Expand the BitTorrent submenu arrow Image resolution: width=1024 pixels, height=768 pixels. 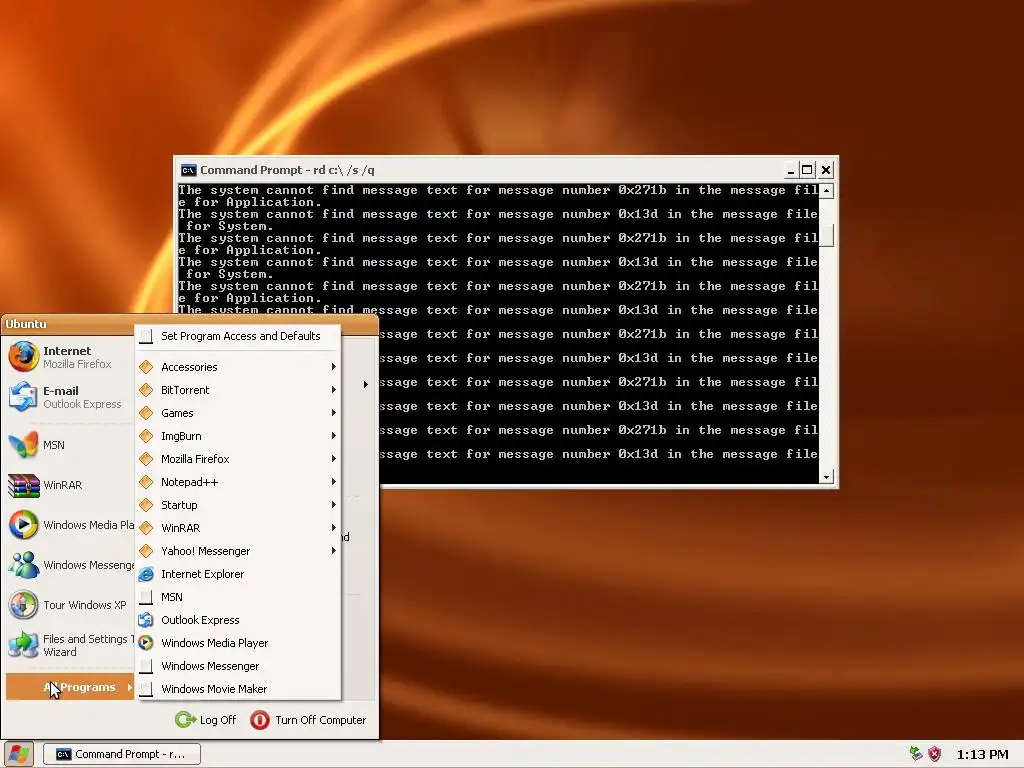(334, 390)
